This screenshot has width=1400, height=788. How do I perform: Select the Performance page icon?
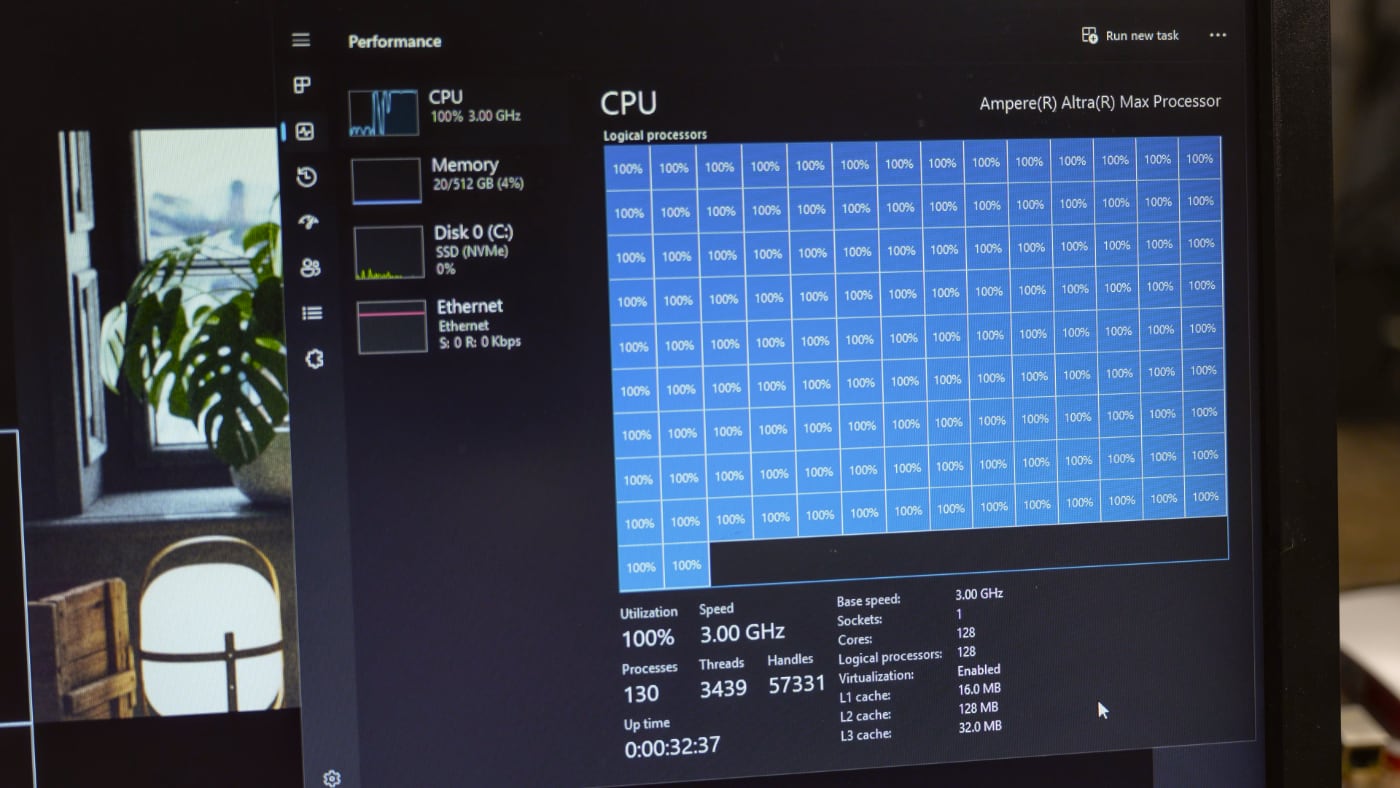[x=304, y=131]
